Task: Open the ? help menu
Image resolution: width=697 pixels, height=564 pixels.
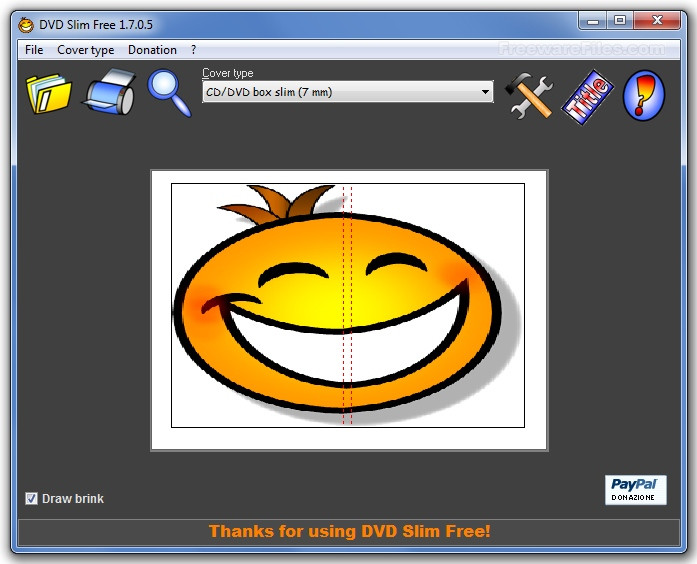Action: click(193, 50)
